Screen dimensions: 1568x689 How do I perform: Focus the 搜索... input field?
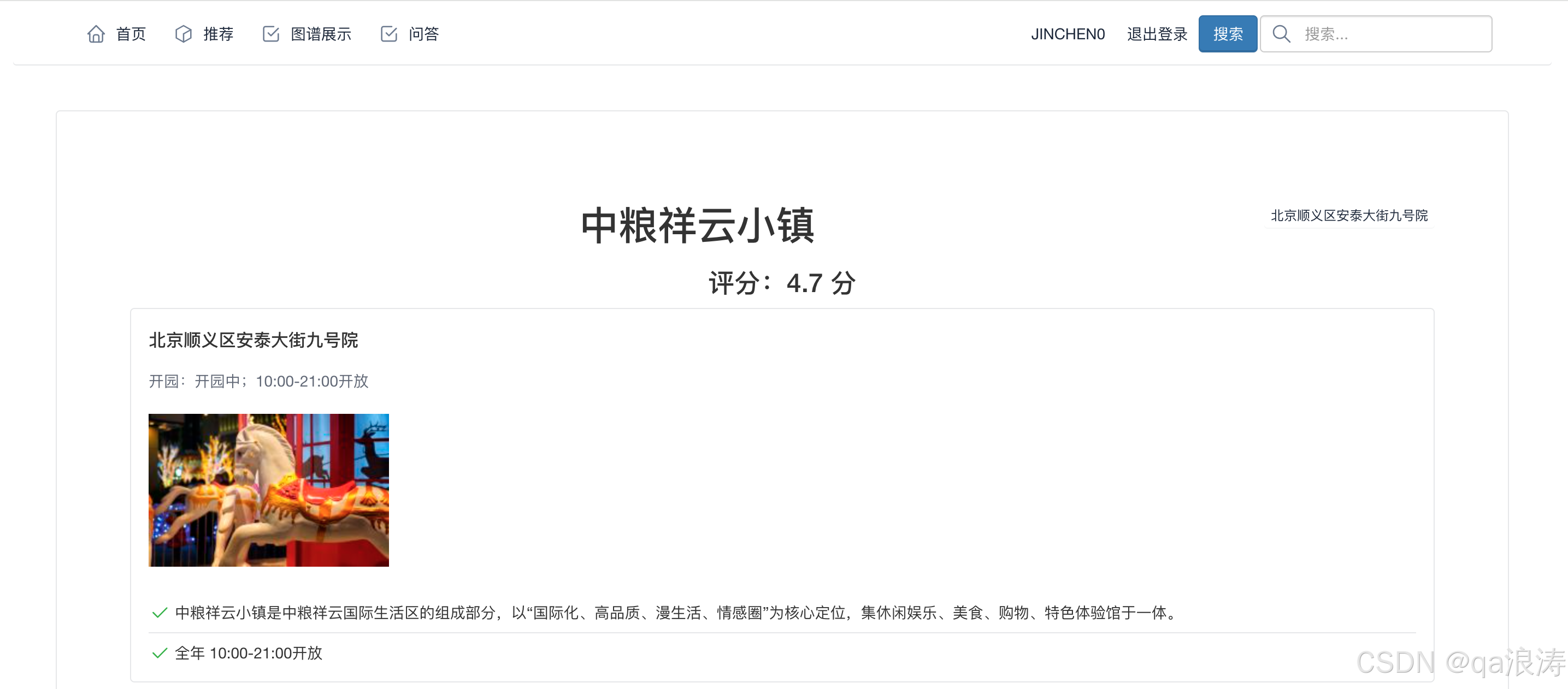(1376, 34)
